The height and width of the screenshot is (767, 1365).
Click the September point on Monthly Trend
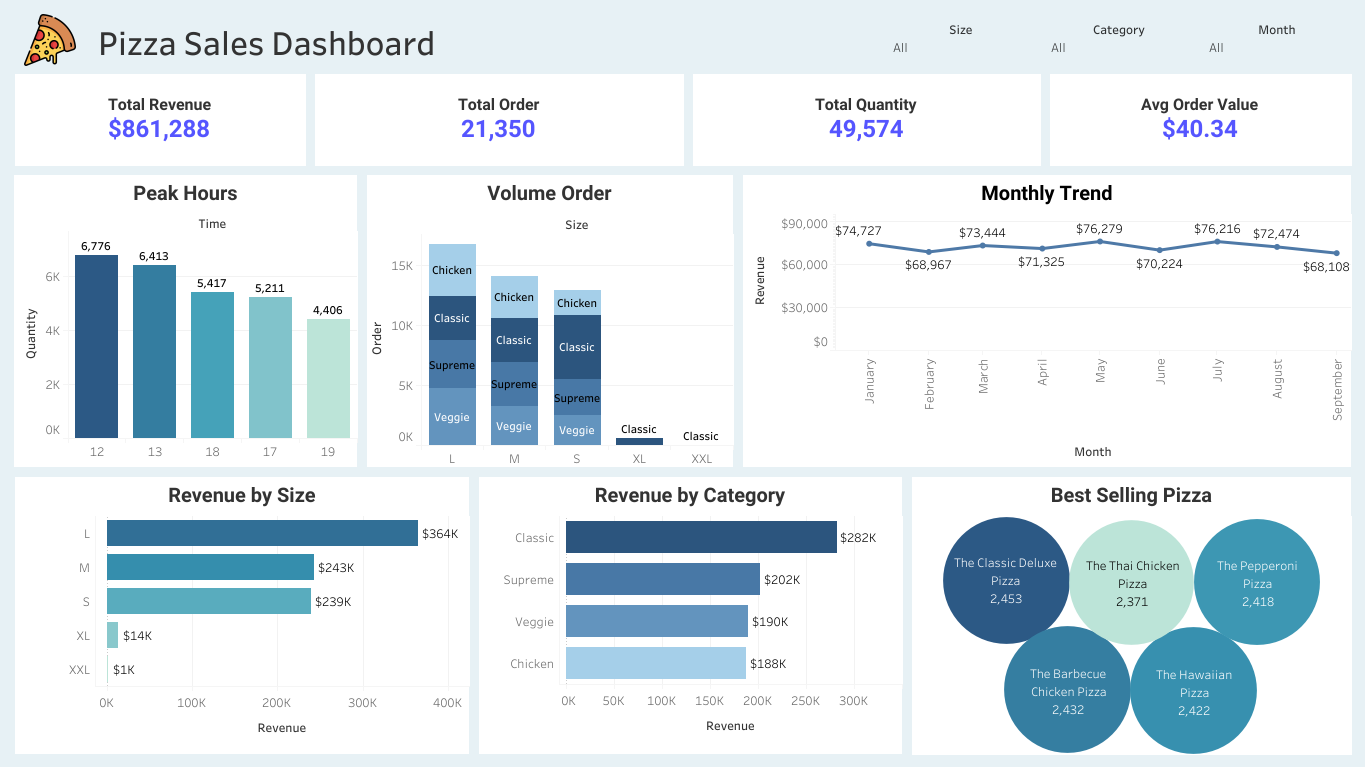1336,253
